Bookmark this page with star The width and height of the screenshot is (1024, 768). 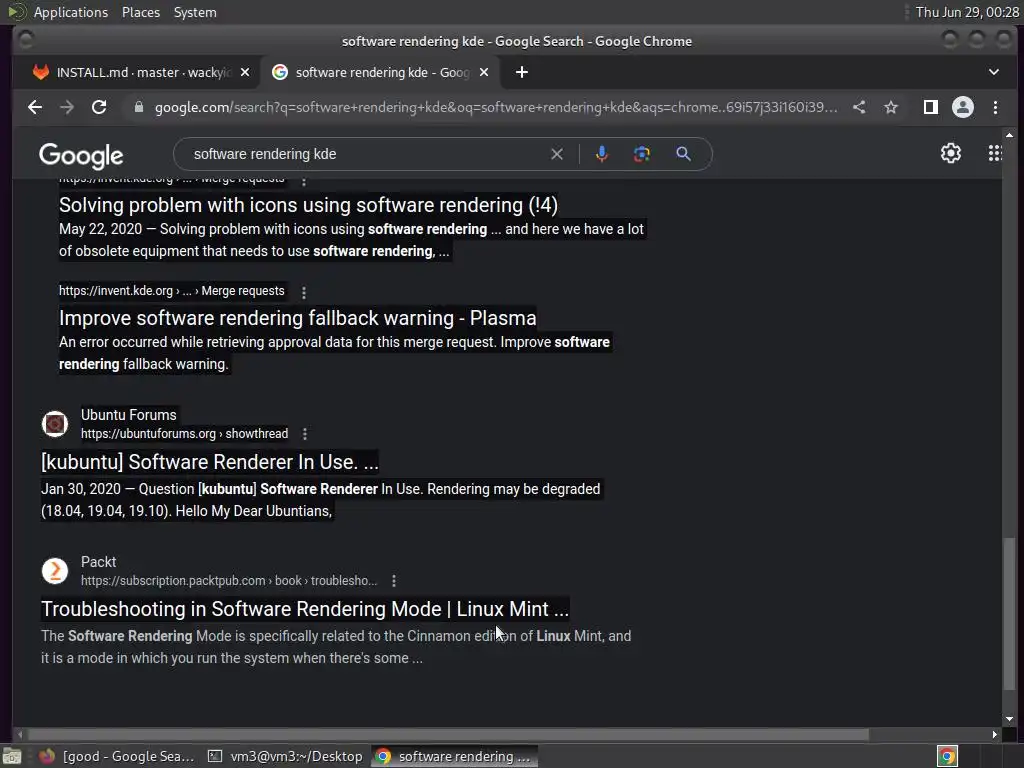tap(891, 107)
